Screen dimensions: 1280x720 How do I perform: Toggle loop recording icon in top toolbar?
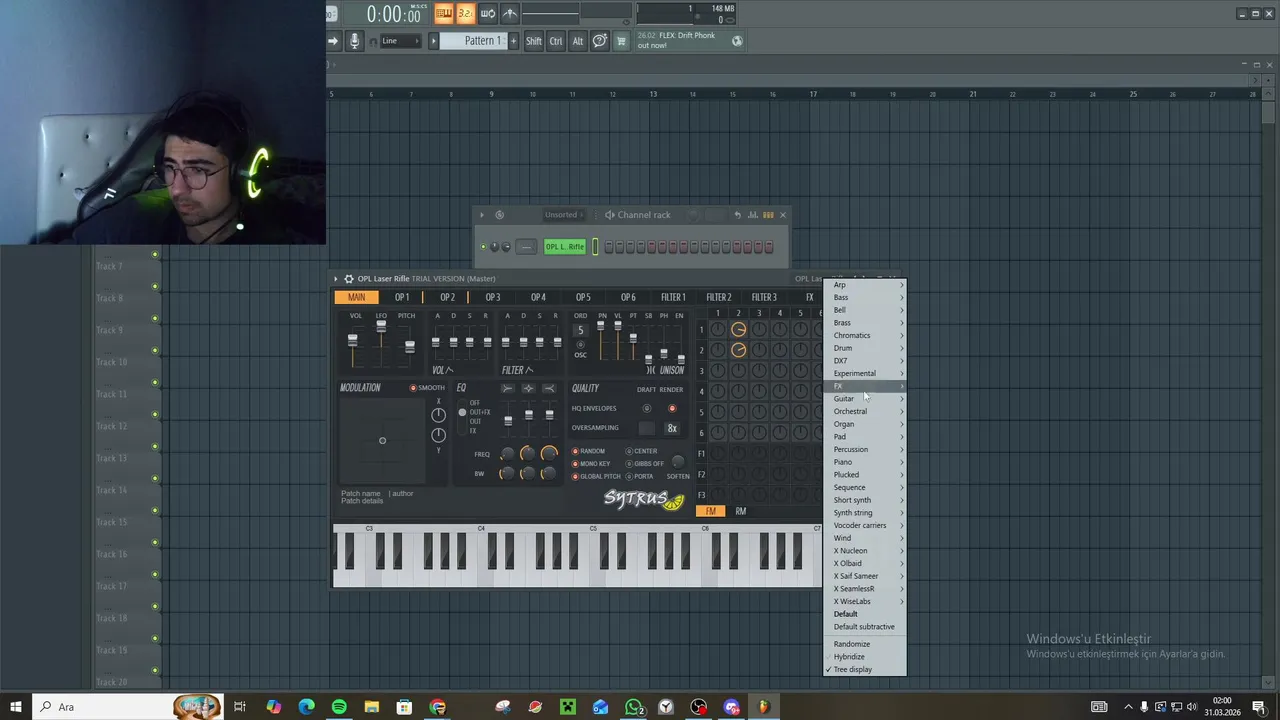pos(488,13)
